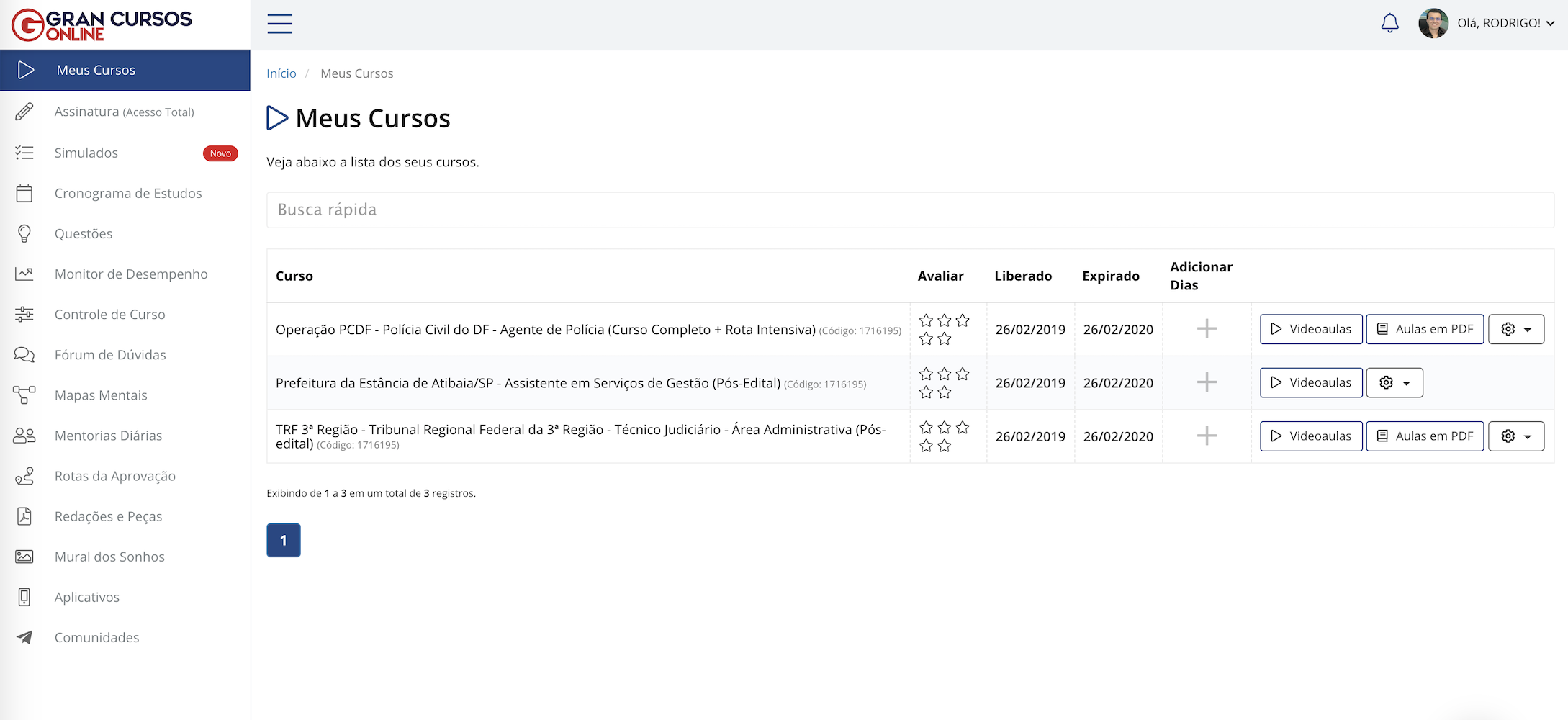Focus the Busca rápida search field
The width and height of the screenshot is (1568, 720).
910,210
